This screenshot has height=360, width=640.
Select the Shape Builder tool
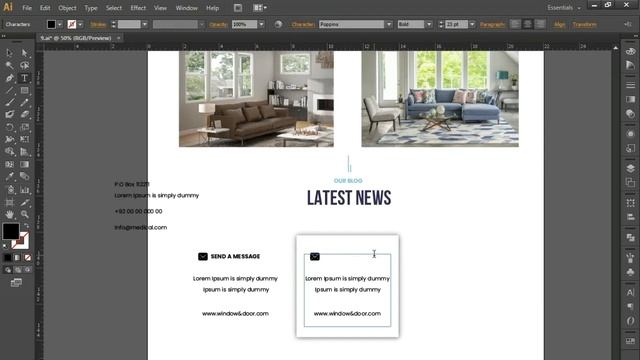tap(9, 152)
